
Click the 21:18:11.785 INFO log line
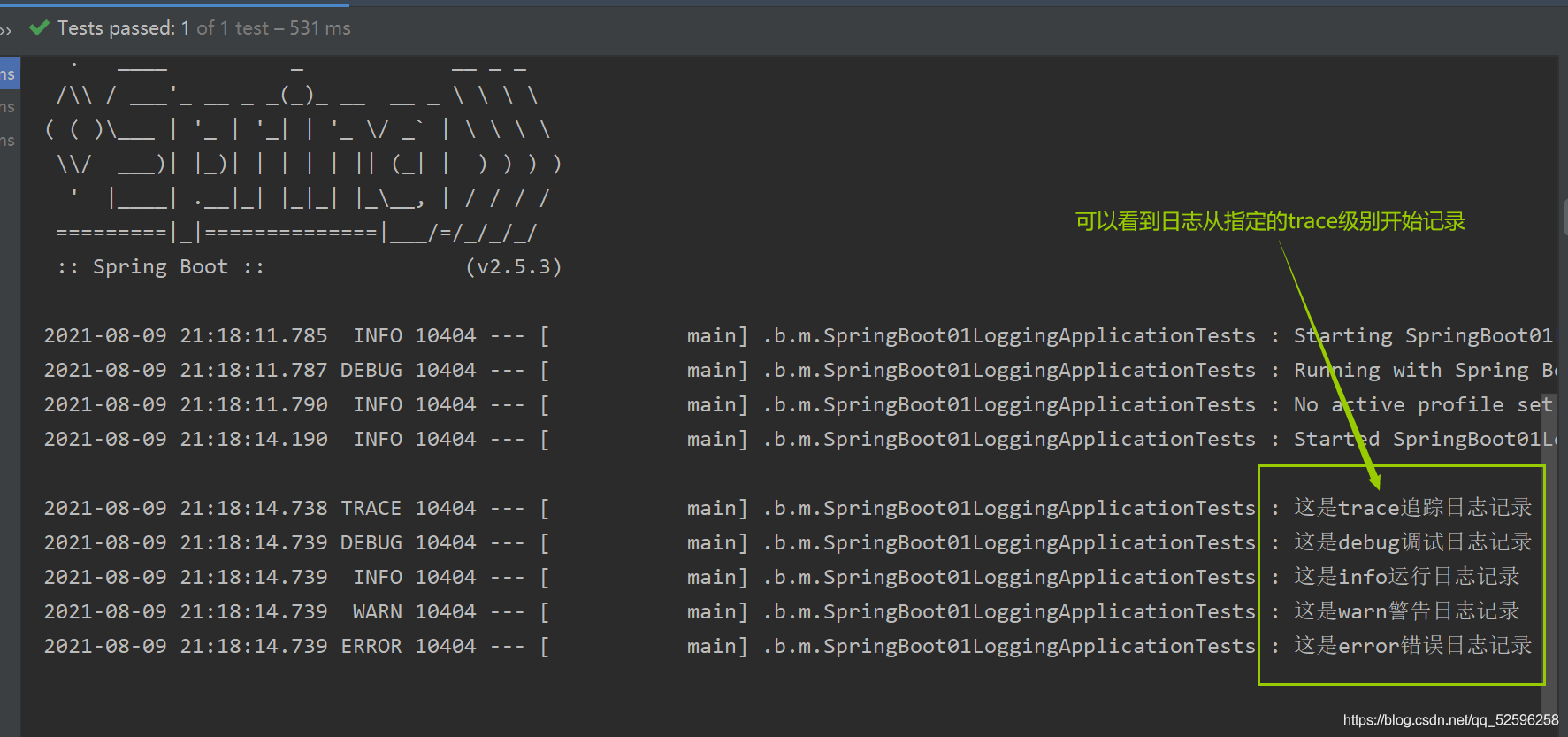(800, 336)
